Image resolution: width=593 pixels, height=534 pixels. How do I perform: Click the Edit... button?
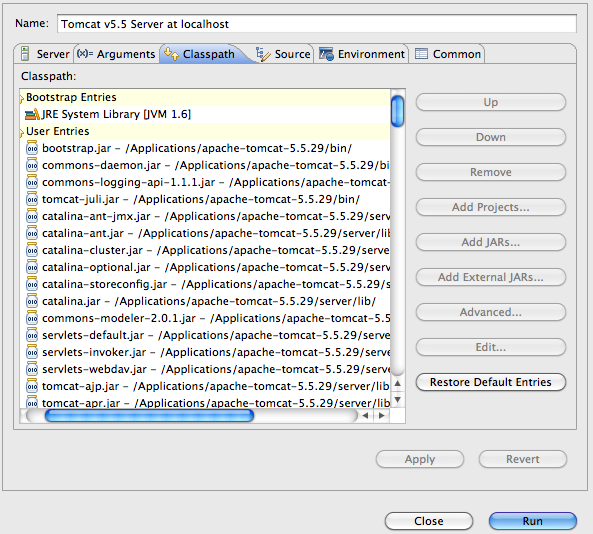(491, 347)
